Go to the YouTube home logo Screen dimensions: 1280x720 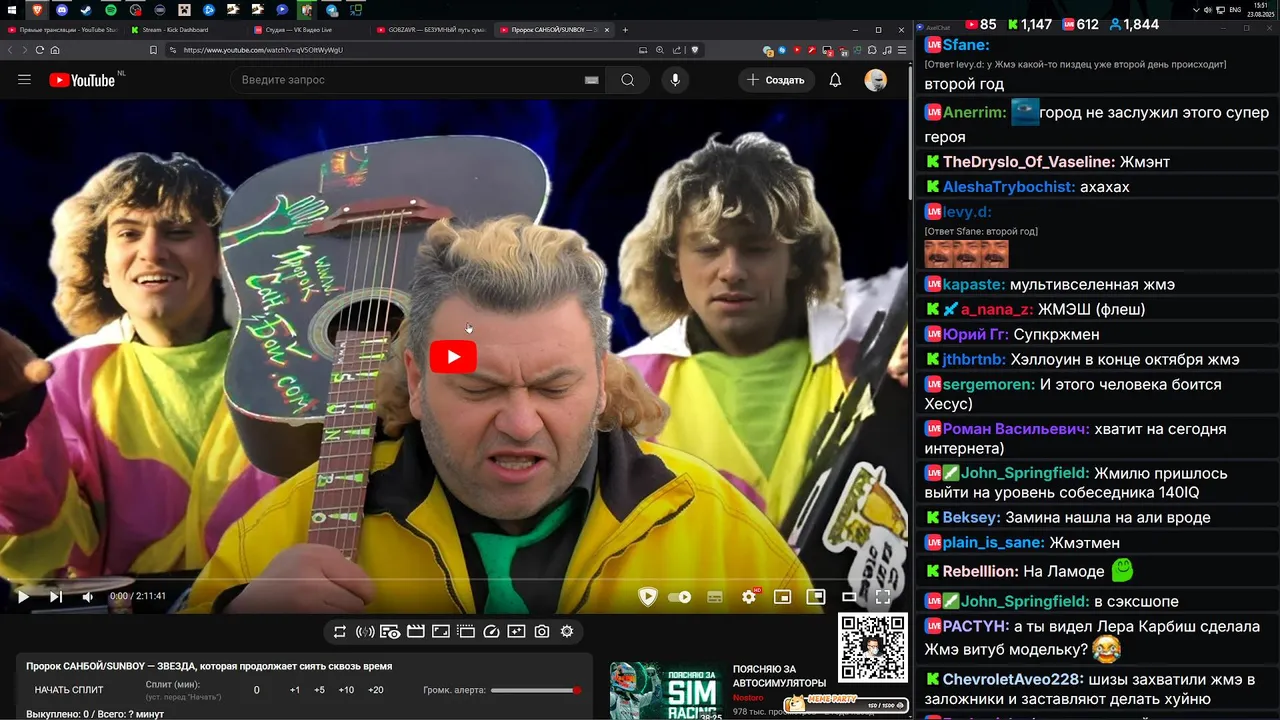click(83, 80)
